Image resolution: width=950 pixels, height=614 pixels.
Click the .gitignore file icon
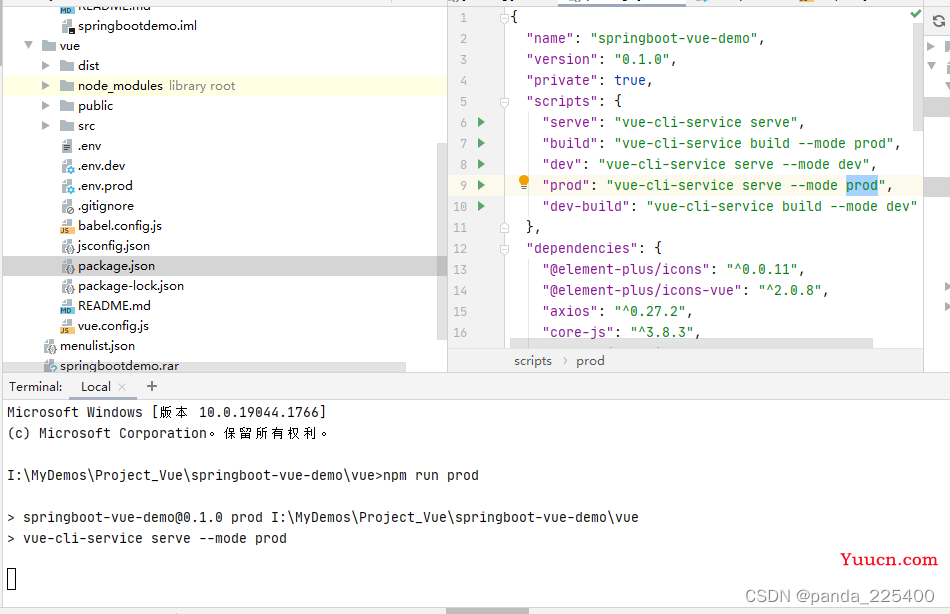67,206
